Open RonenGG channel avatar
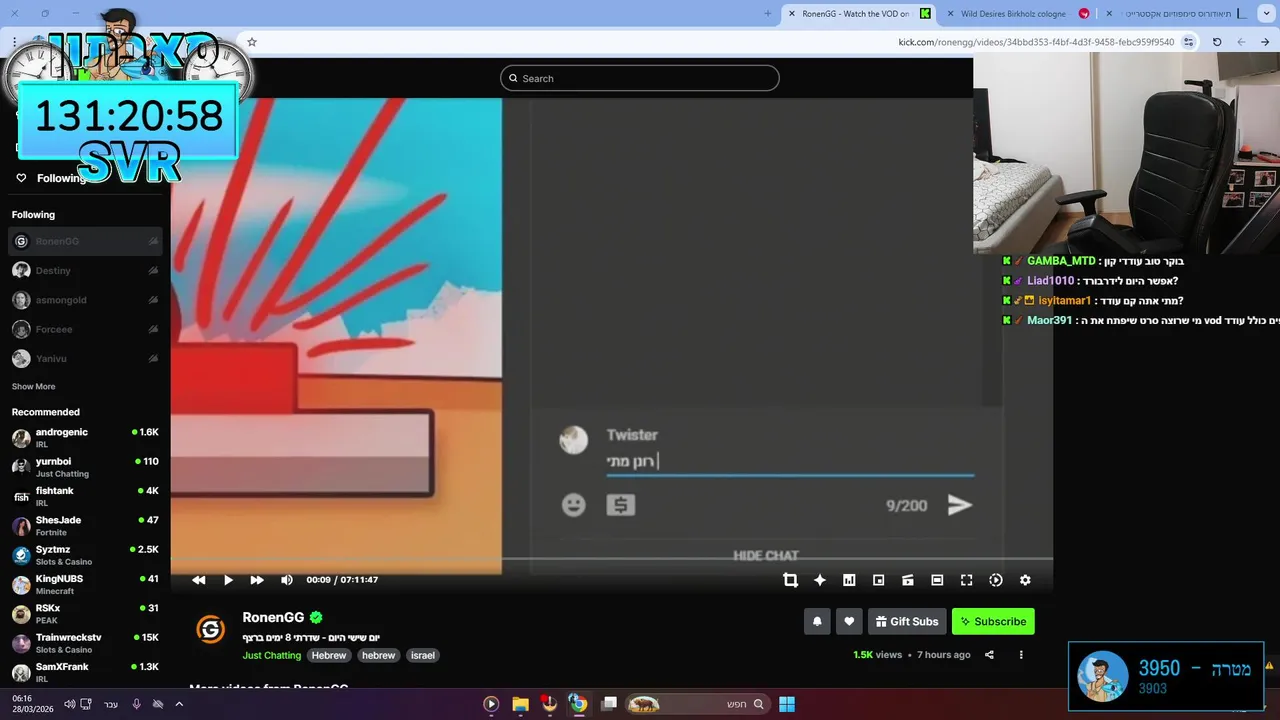Image resolution: width=1280 pixels, height=720 pixels. click(210, 629)
